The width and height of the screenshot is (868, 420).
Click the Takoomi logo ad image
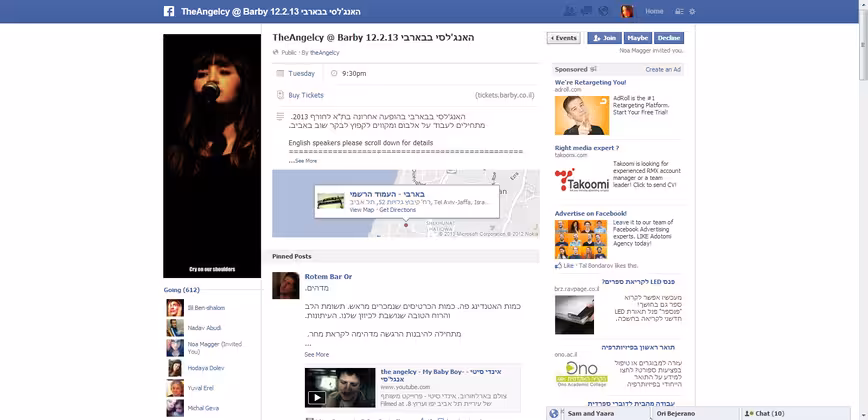tap(582, 181)
